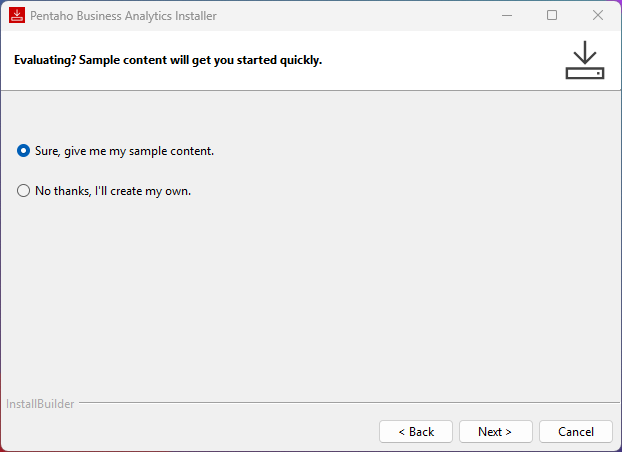
Task: Click the 'No thanks, I'll create my own.' label text
Action: pyautogui.click(x=112, y=191)
